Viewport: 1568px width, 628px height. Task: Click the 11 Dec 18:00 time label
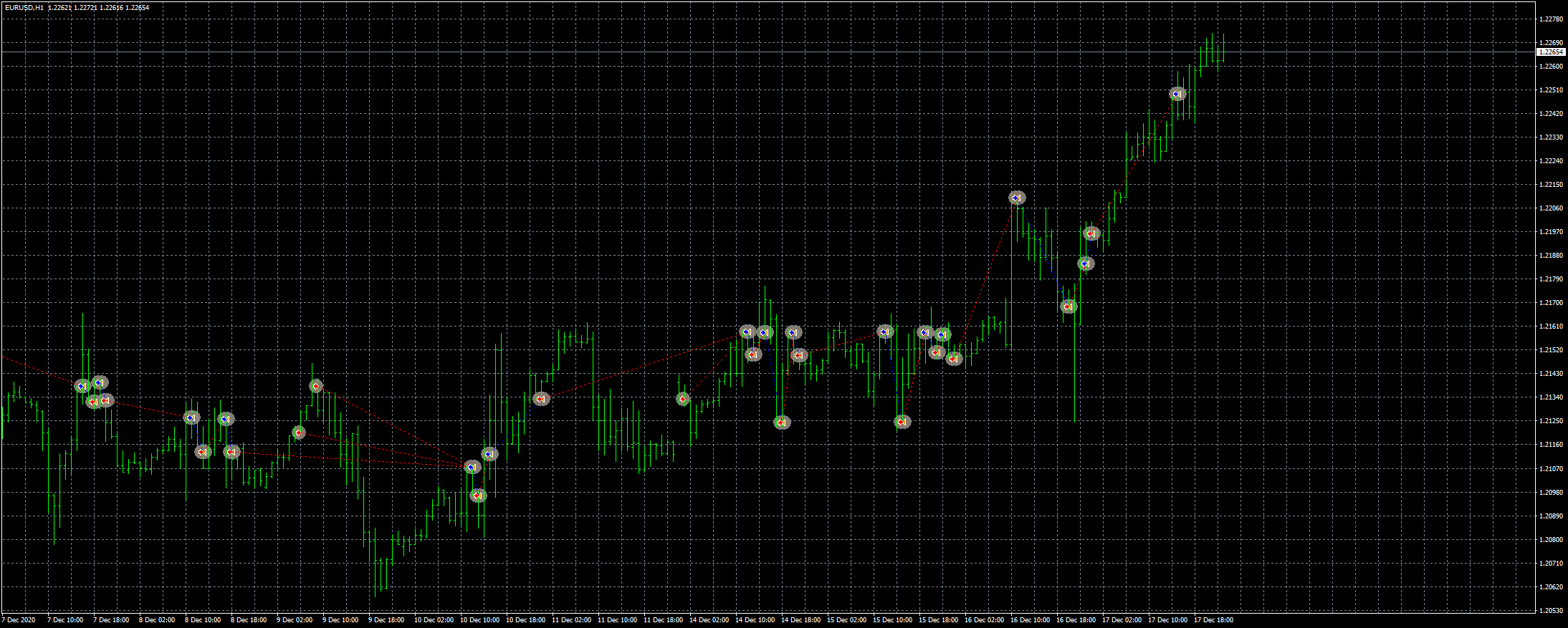pyautogui.click(x=663, y=620)
